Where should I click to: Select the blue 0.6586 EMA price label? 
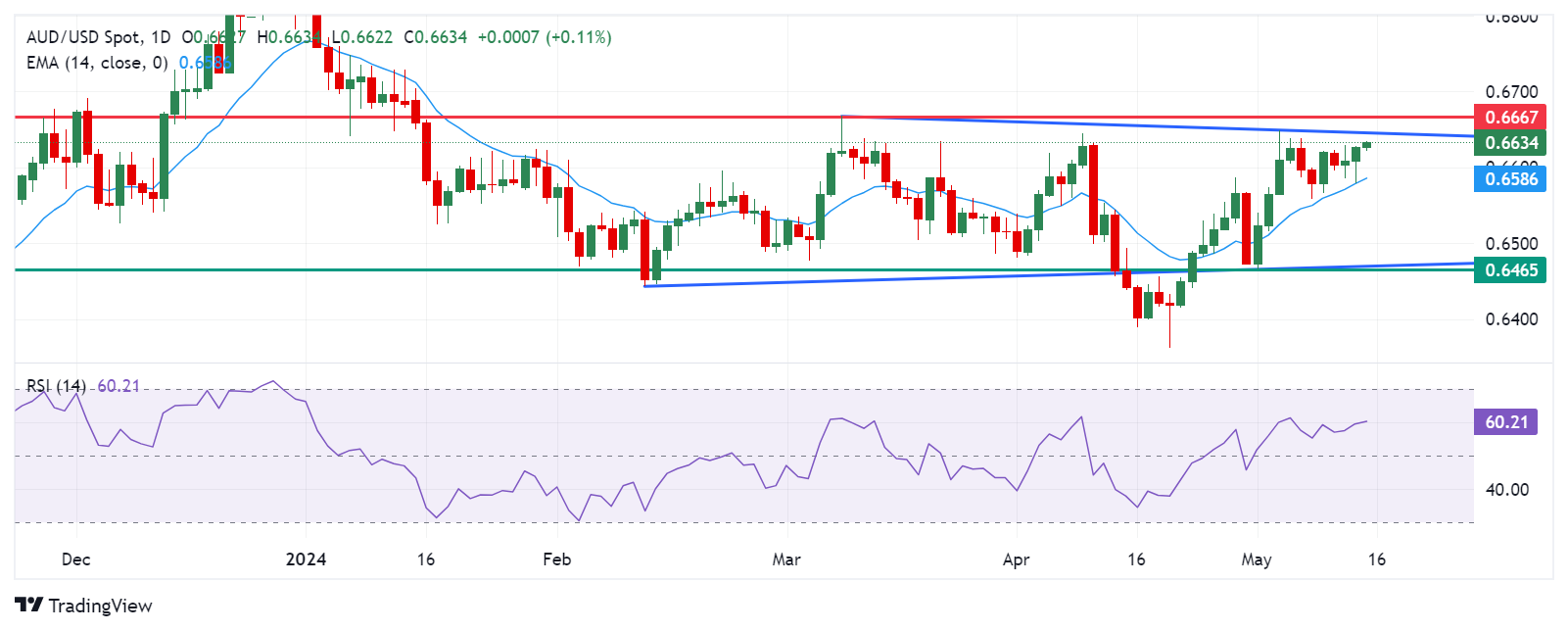tap(1510, 178)
